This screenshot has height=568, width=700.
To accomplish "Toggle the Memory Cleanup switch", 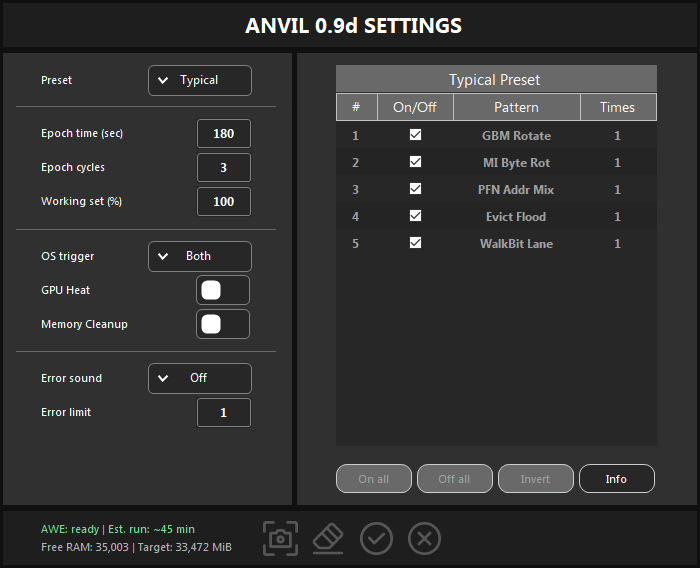I will pos(223,324).
